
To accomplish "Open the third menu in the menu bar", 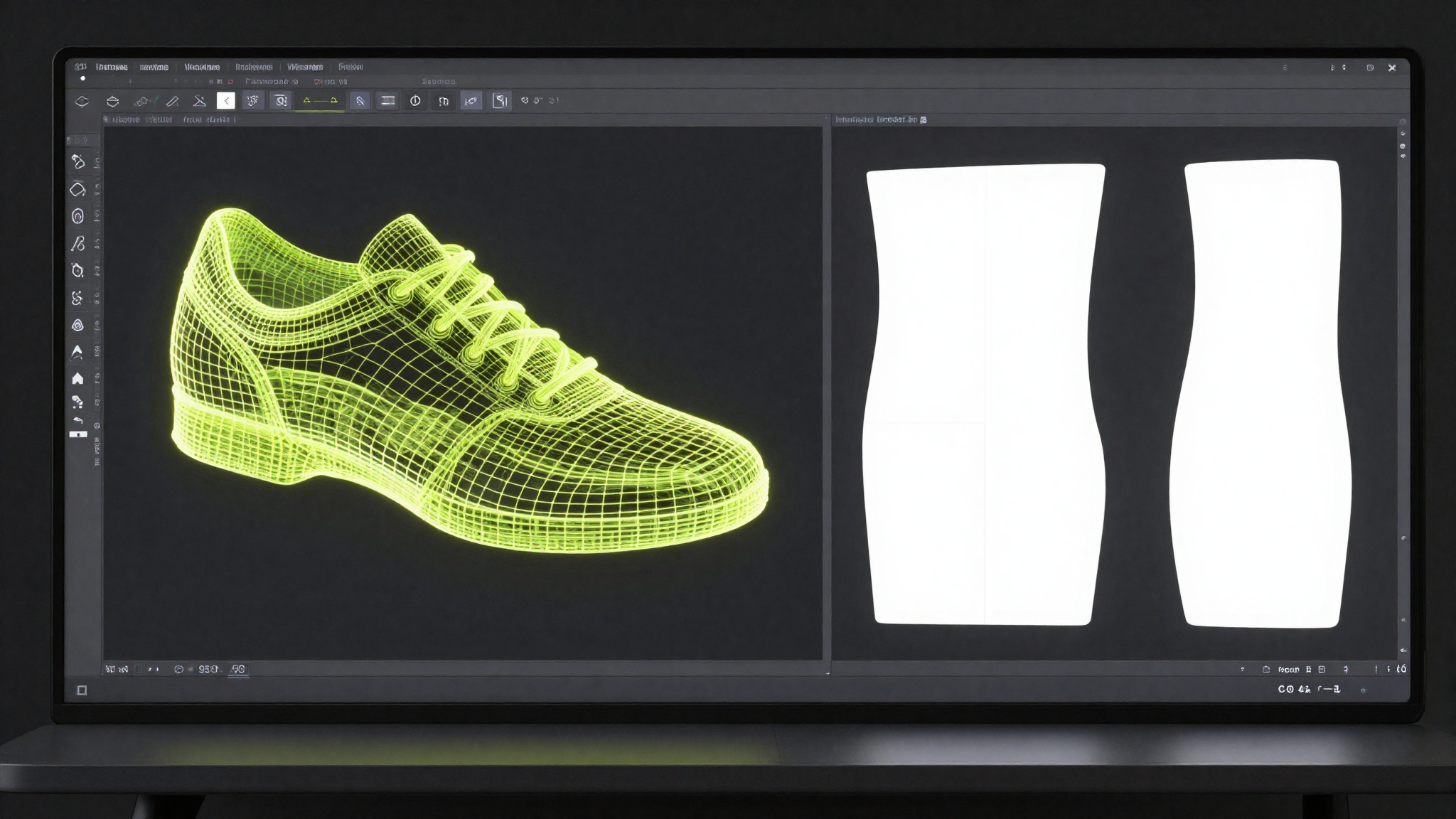I will [202, 67].
